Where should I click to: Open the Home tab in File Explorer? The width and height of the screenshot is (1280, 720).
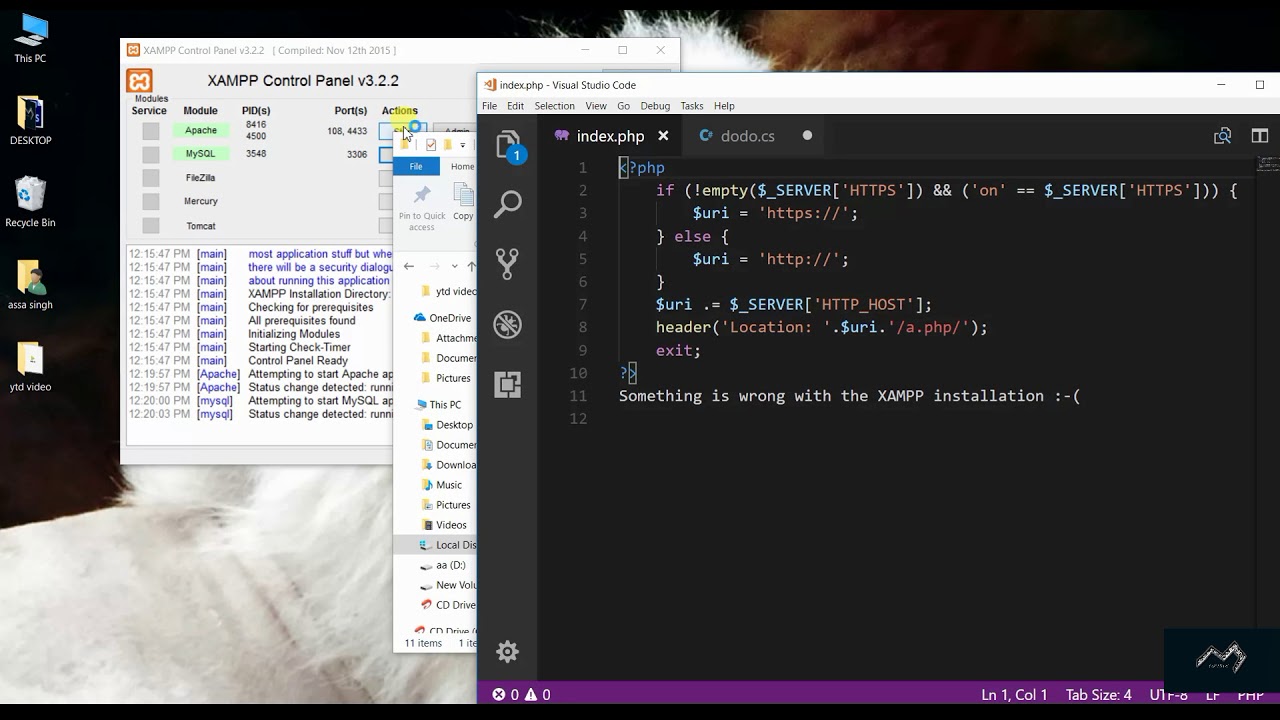(462, 166)
